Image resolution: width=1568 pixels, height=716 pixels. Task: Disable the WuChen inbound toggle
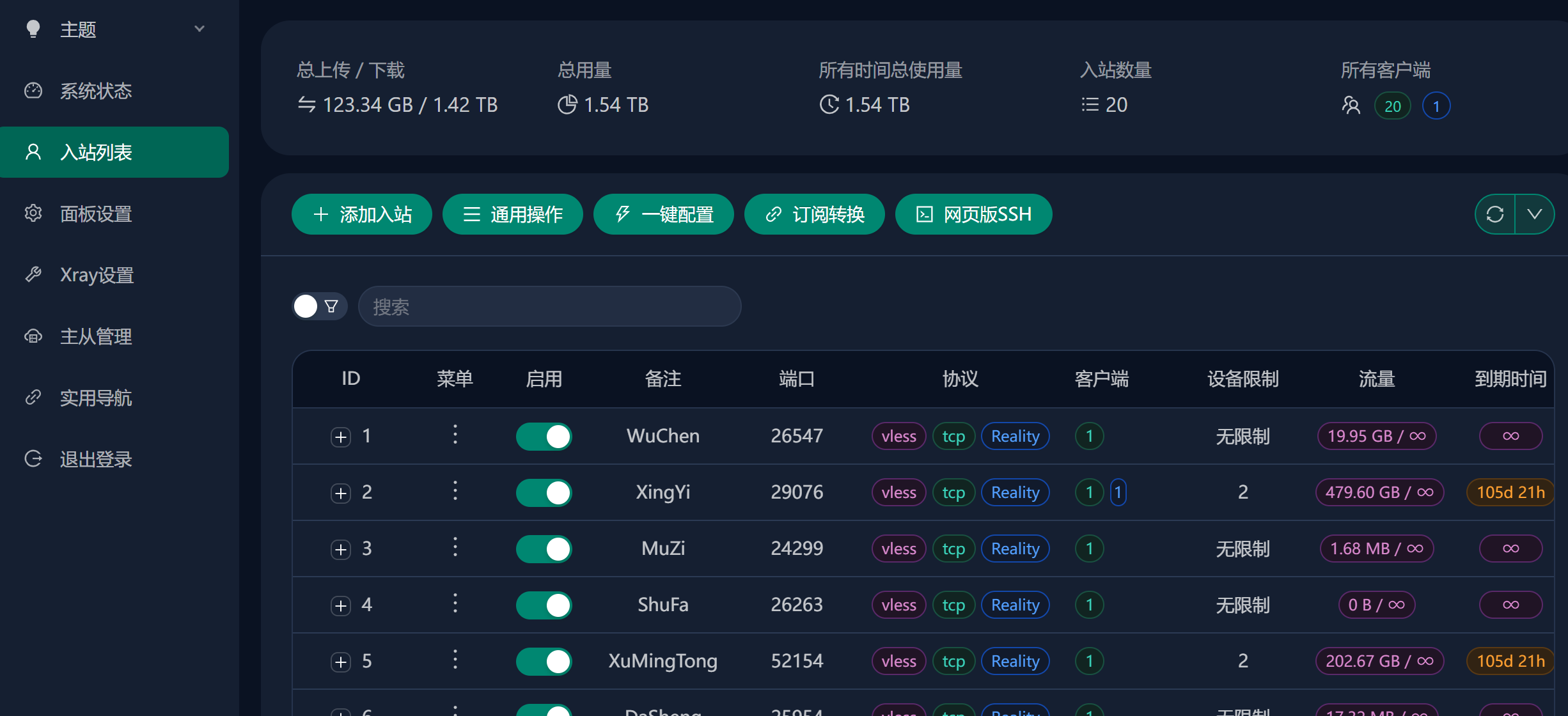[x=544, y=437]
